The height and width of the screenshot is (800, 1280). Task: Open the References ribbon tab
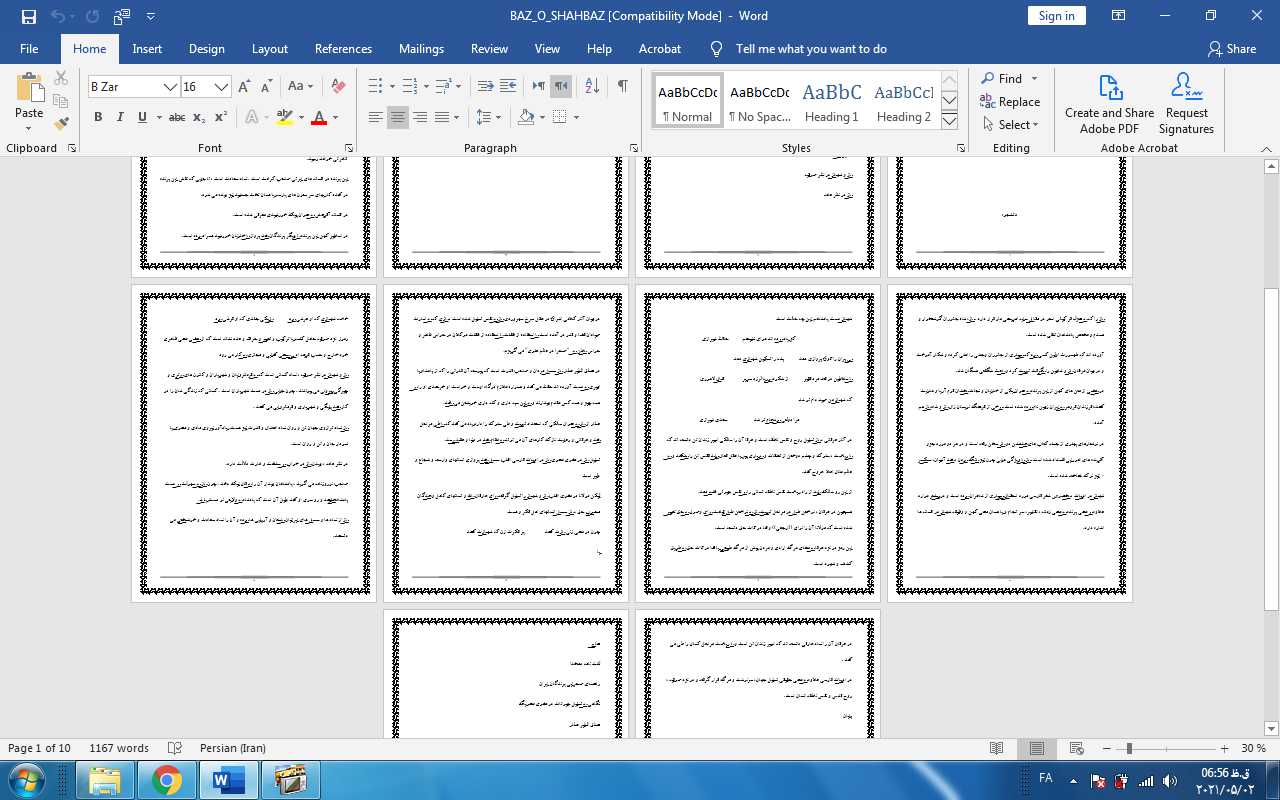coord(343,48)
